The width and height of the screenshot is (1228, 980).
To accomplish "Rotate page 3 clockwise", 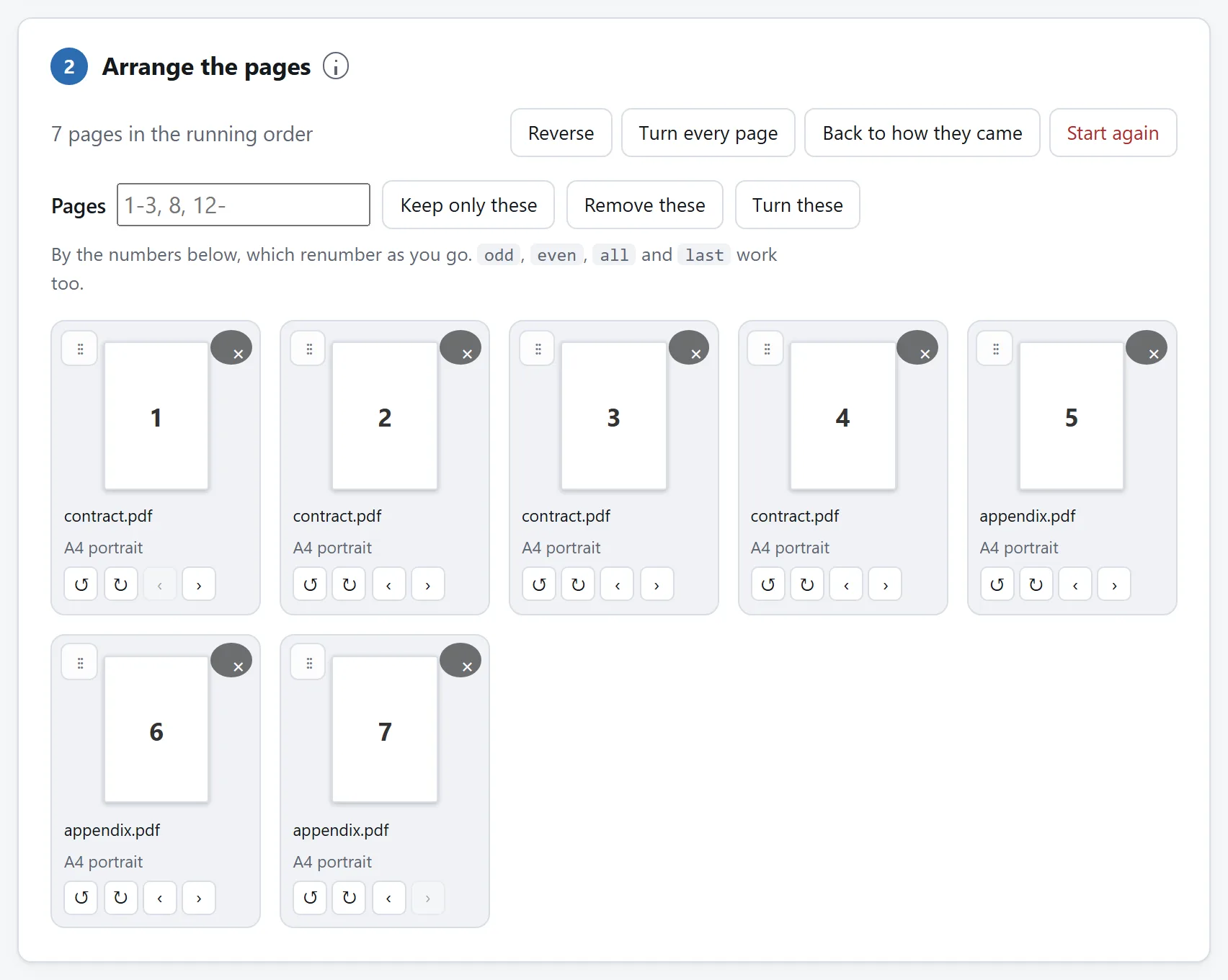I will 578,584.
